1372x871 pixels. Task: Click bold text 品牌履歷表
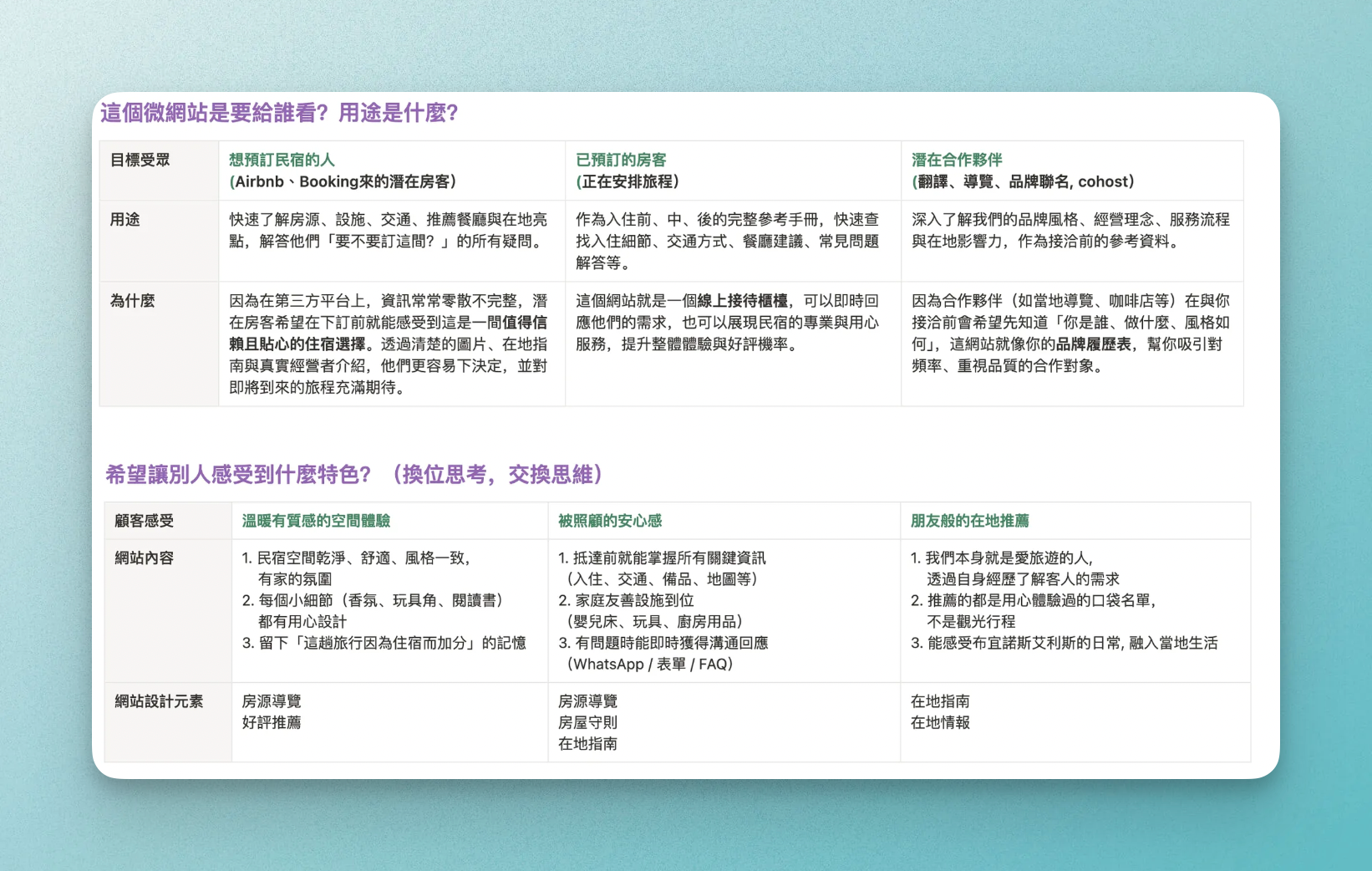point(1093,344)
